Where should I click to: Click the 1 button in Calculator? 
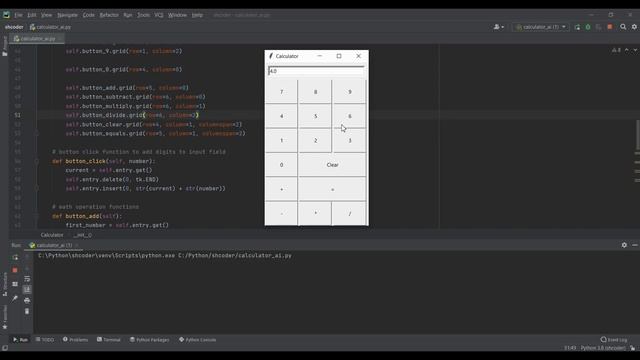click(x=281, y=140)
